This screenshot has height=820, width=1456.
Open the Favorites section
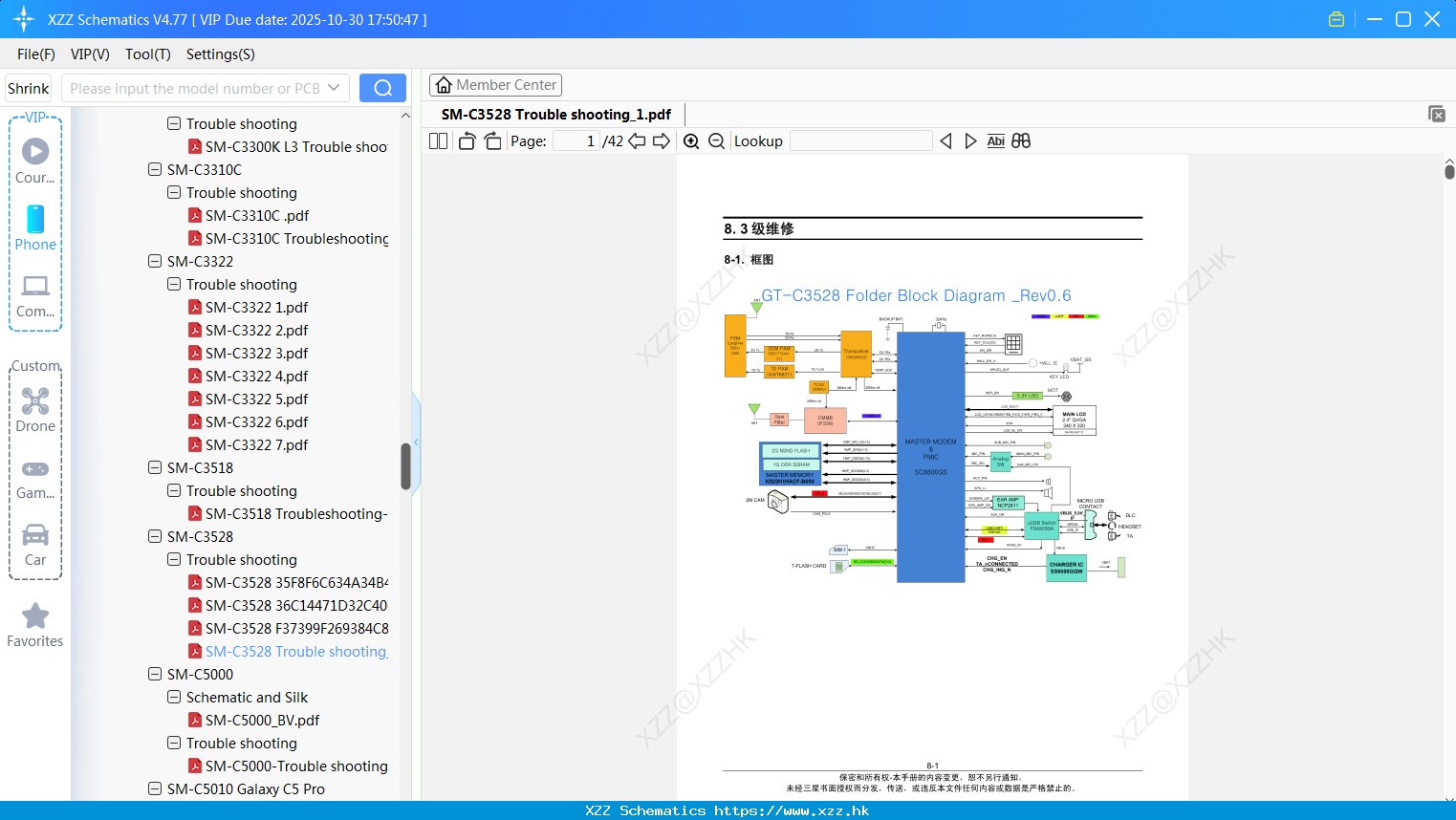[35, 625]
